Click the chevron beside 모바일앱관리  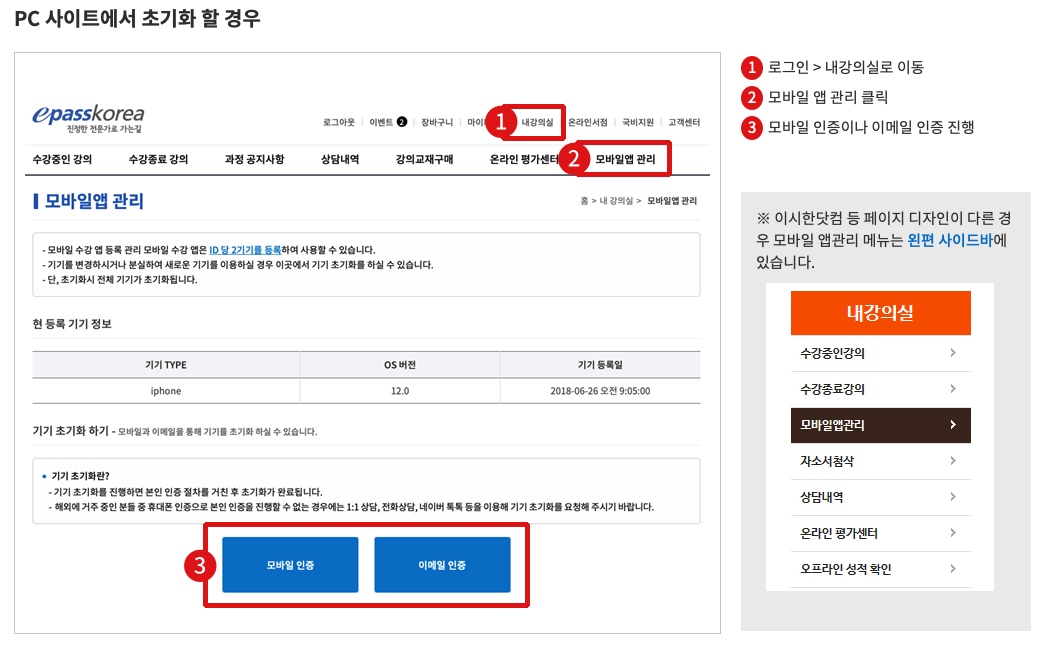coord(953,425)
